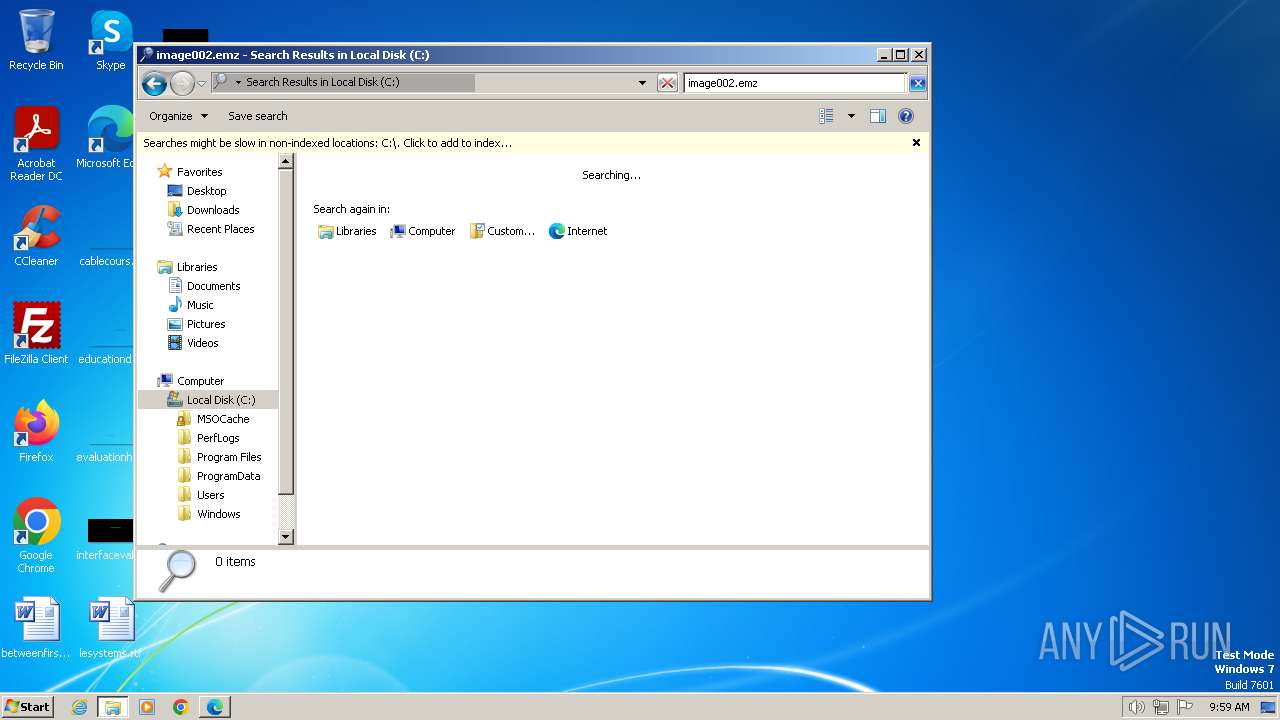Open Music library
The height and width of the screenshot is (720, 1280).
pos(200,305)
